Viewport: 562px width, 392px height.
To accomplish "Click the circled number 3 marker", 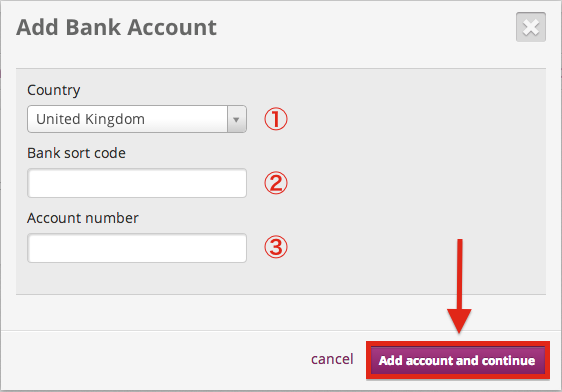I will [x=276, y=247].
